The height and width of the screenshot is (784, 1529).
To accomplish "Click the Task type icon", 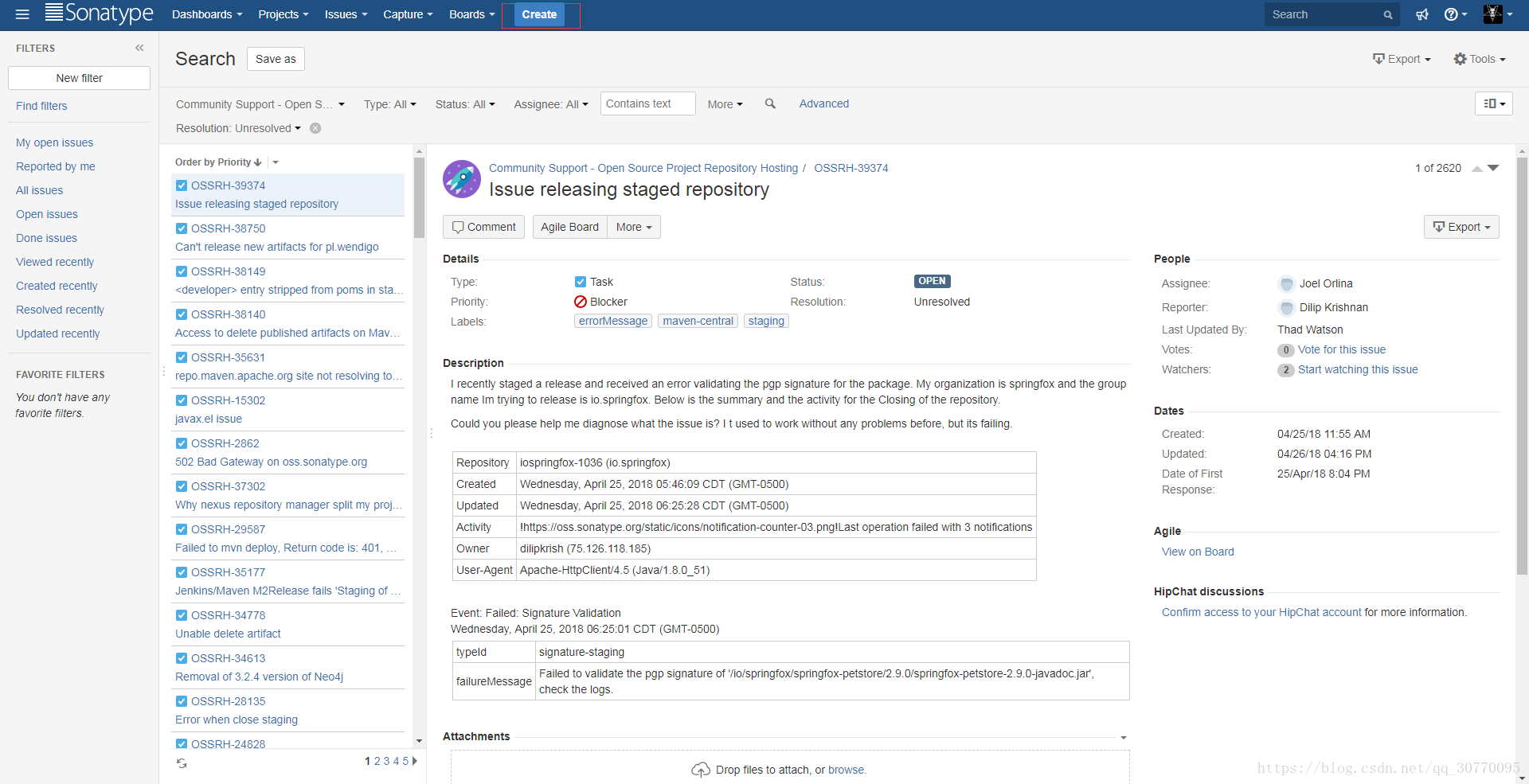I will (x=581, y=282).
